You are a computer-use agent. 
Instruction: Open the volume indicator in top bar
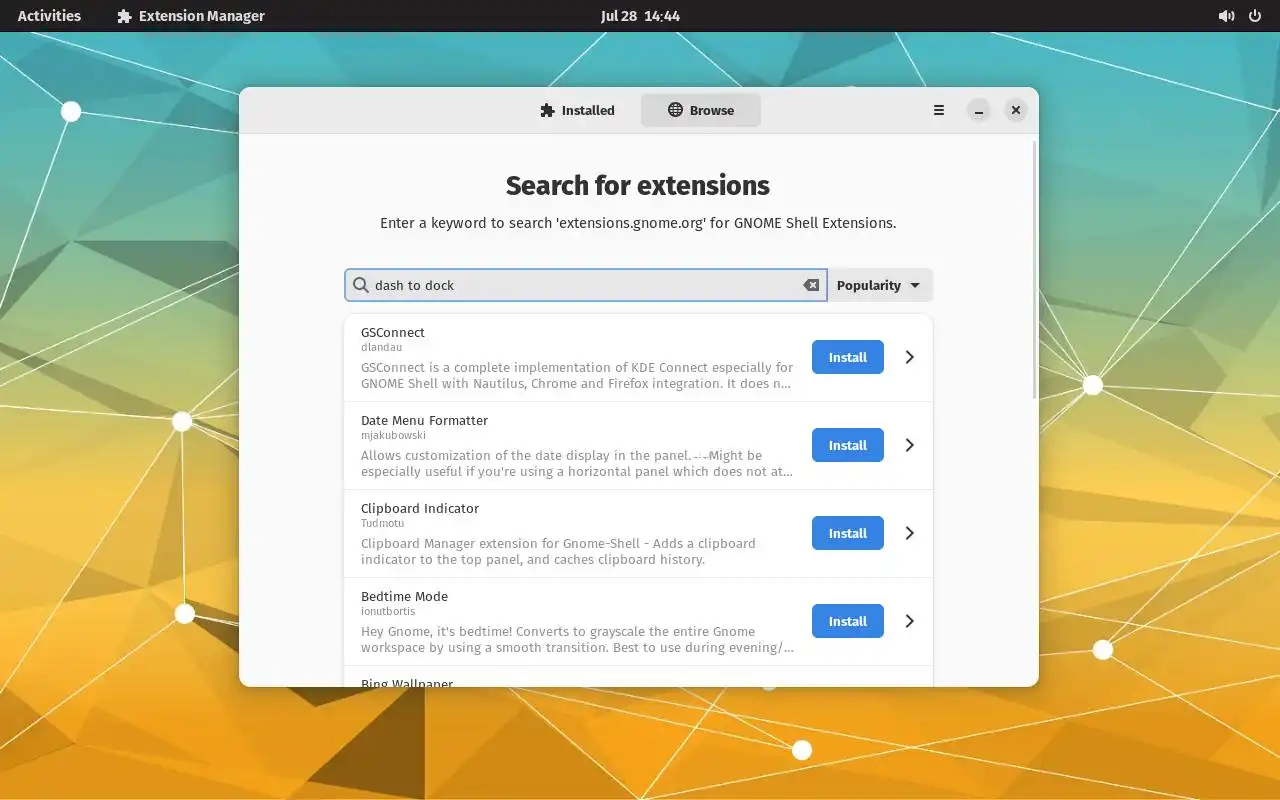pyautogui.click(x=1226, y=16)
